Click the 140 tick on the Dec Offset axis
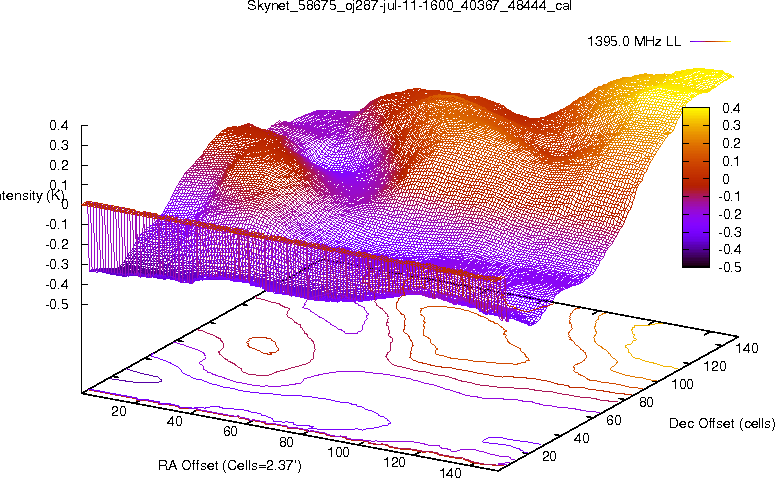Screen dimensions: 775x478 tap(747, 348)
